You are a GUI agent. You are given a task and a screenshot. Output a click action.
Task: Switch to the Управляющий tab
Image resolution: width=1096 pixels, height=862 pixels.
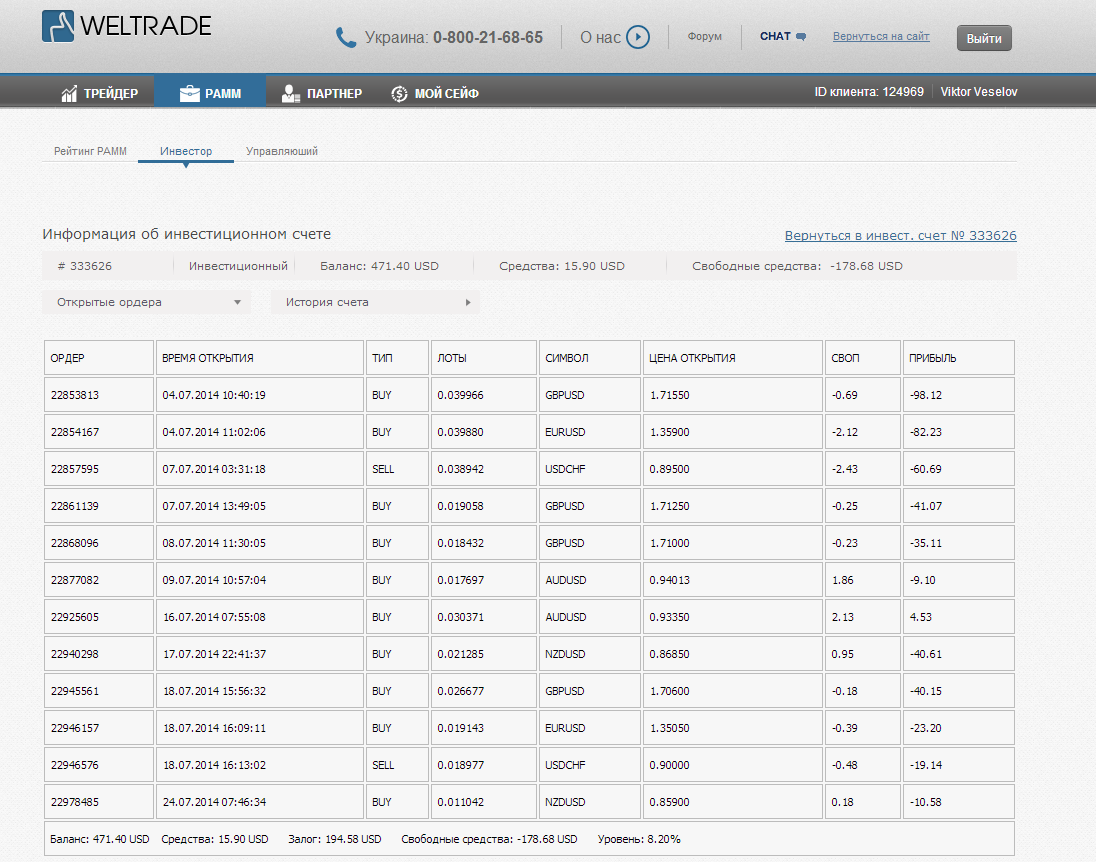coord(282,151)
